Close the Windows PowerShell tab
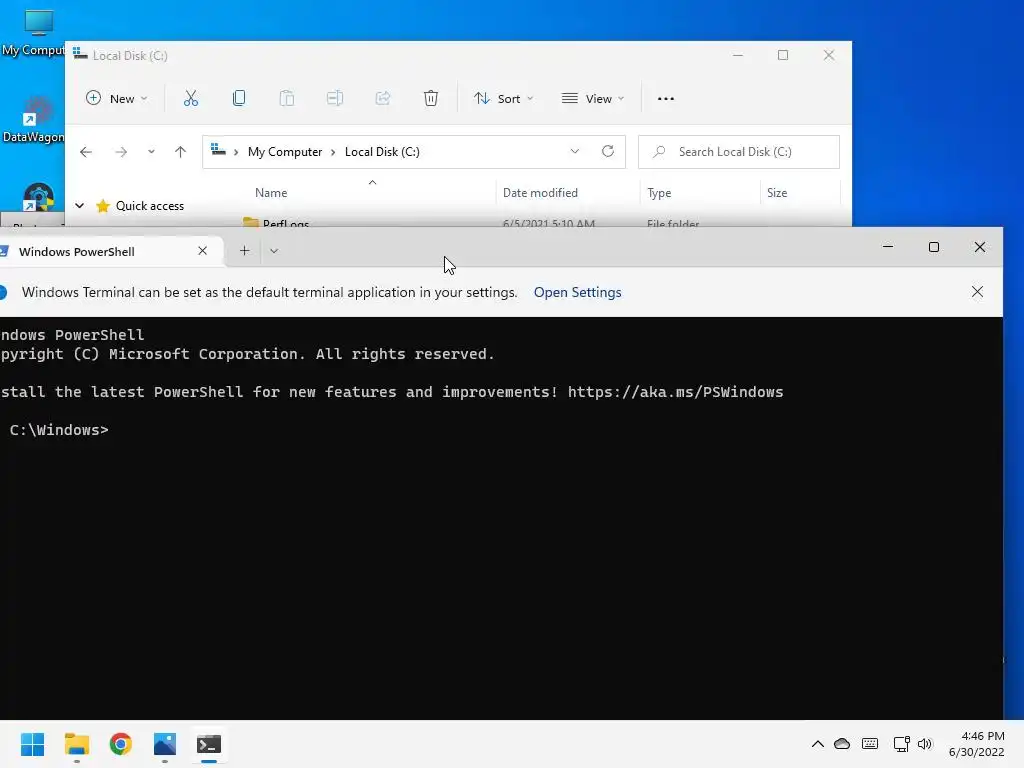The image size is (1024, 768). point(202,251)
